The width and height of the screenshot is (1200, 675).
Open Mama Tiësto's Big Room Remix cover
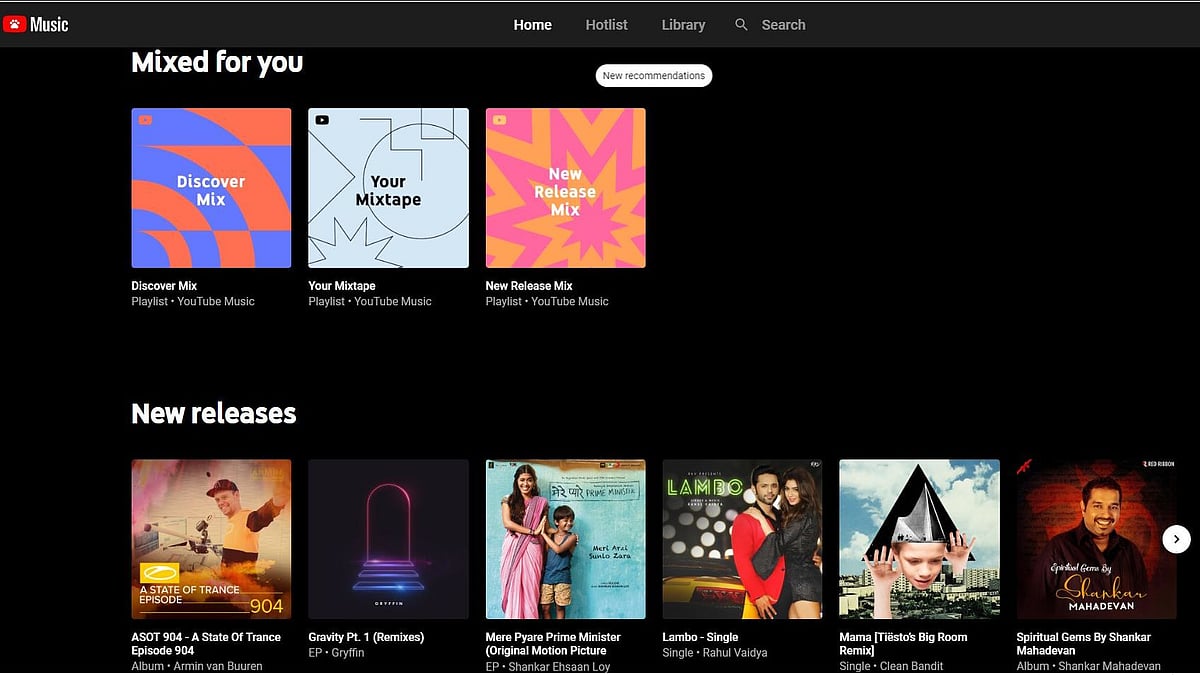[919, 539]
